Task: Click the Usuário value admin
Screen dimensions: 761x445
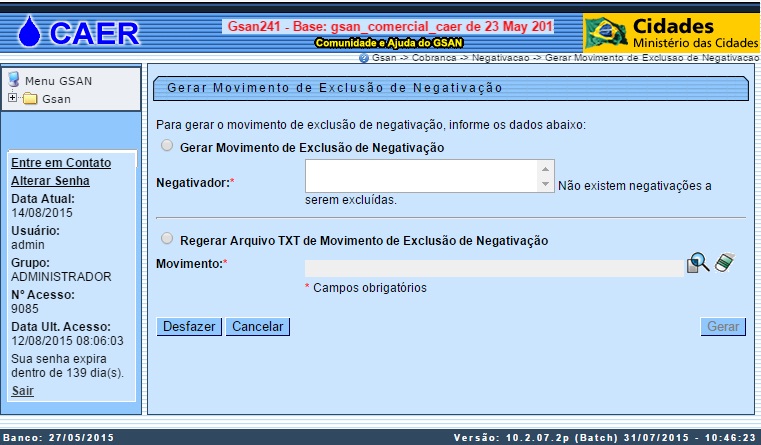Action: click(x=28, y=245)
